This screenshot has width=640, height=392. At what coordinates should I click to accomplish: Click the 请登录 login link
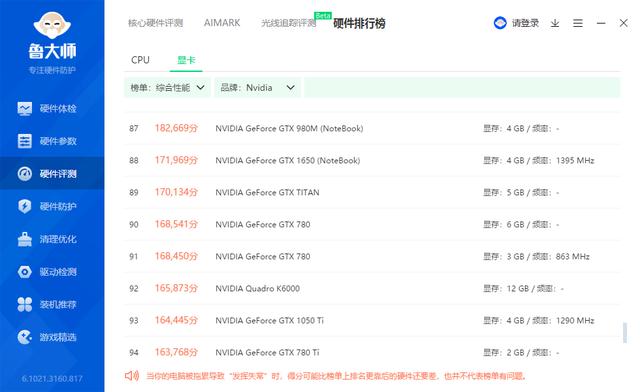pos(525,23)
